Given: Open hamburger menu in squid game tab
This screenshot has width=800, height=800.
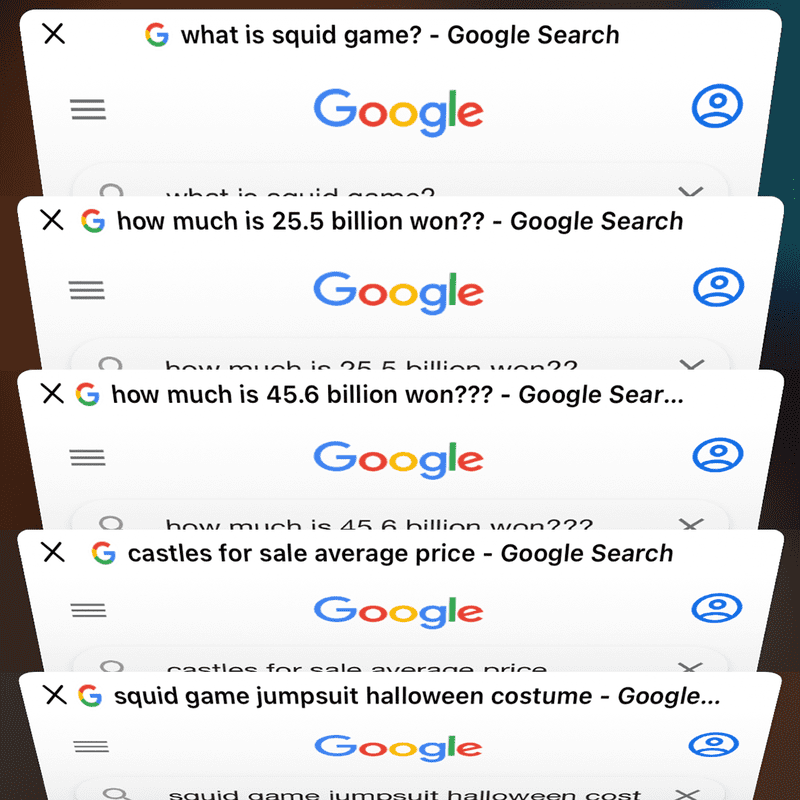Looking at the screenshot, I should pos(88,109).
